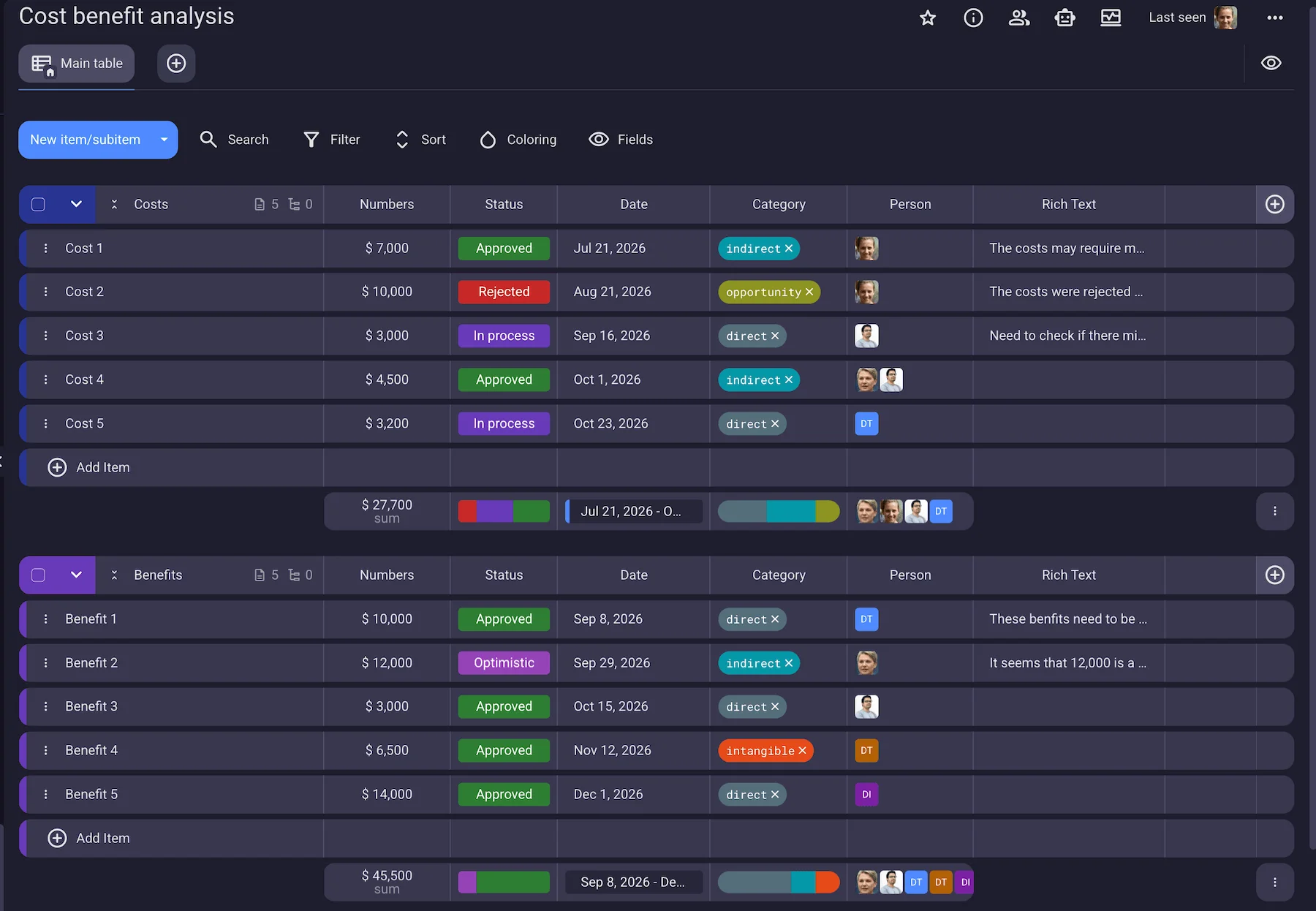Collapse Benefits items with the double-arrow icon
The image size is (1316, 911).
tap(114, 575)
